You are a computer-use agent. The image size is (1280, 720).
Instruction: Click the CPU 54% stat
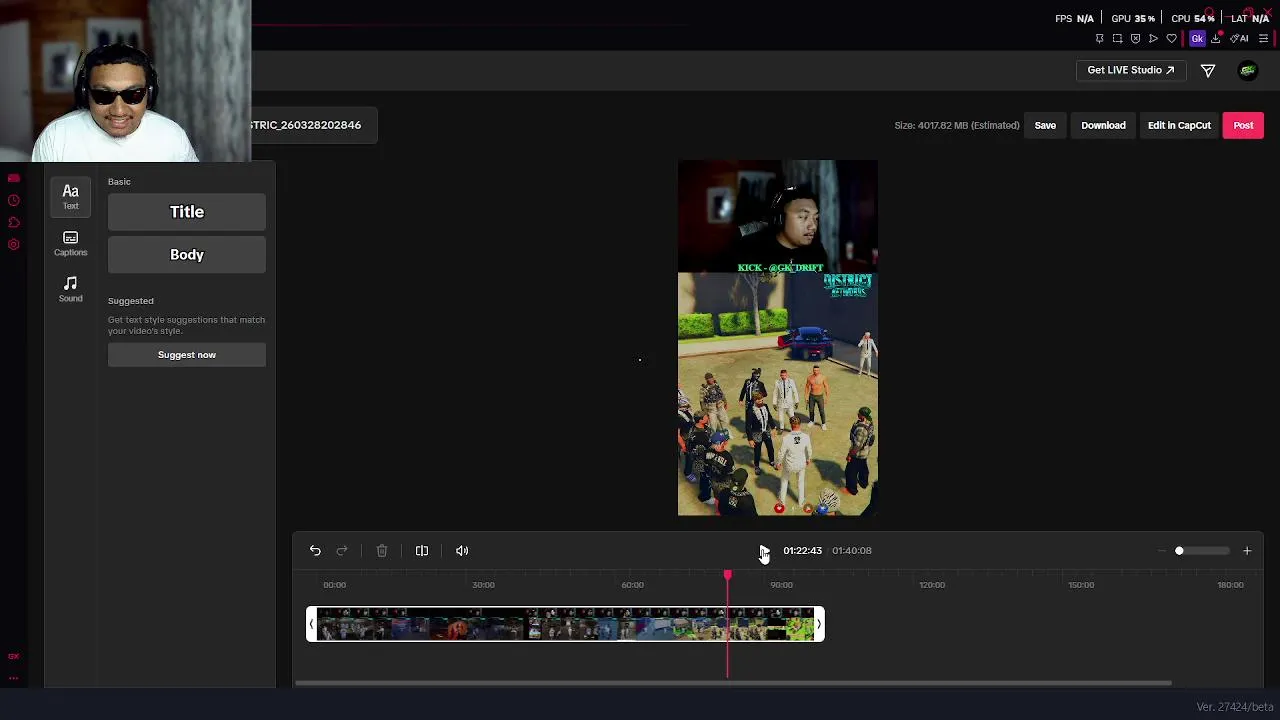(1192, 19)
